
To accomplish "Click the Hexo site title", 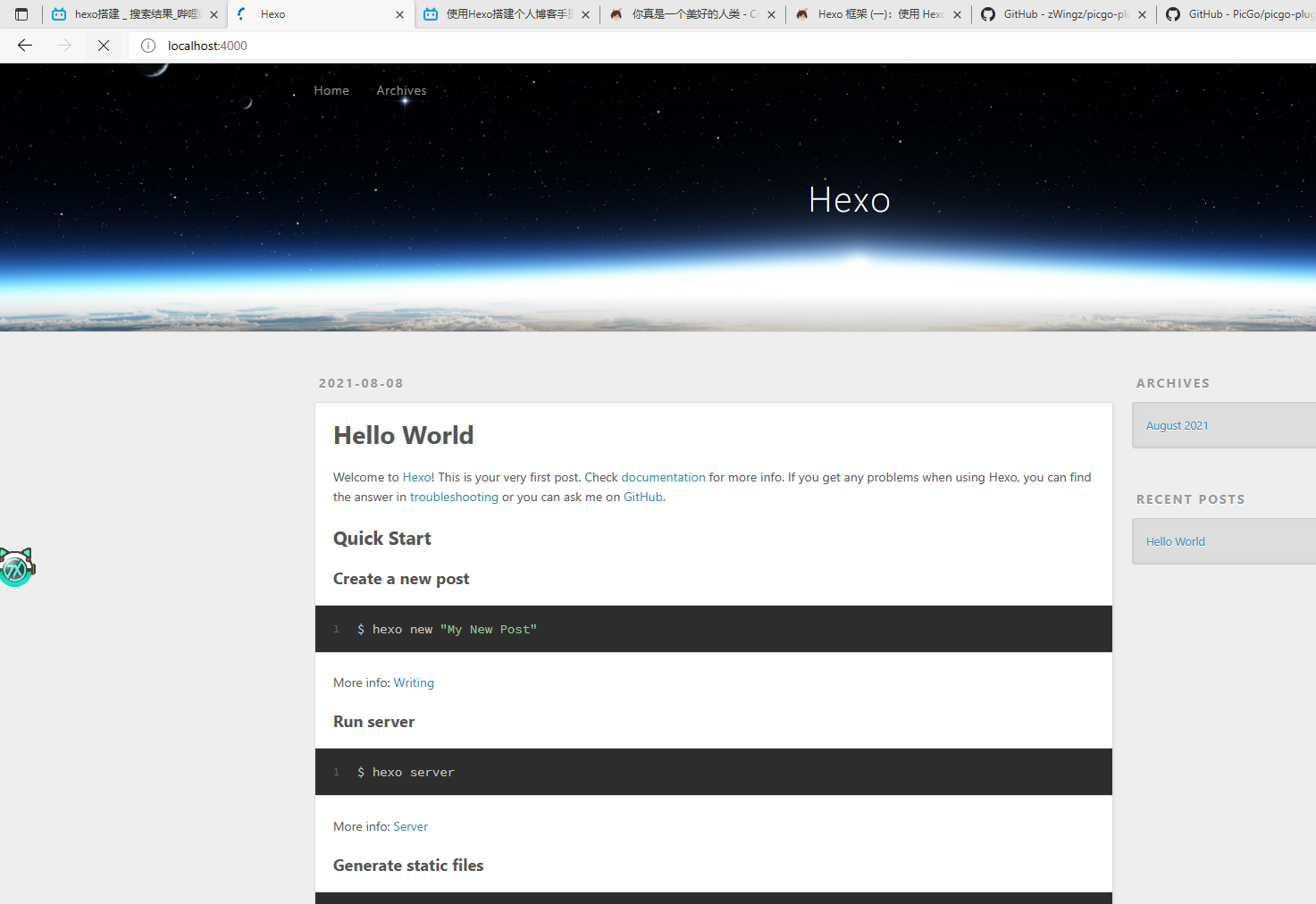I will pyautogui.click(x=850, y=200).
